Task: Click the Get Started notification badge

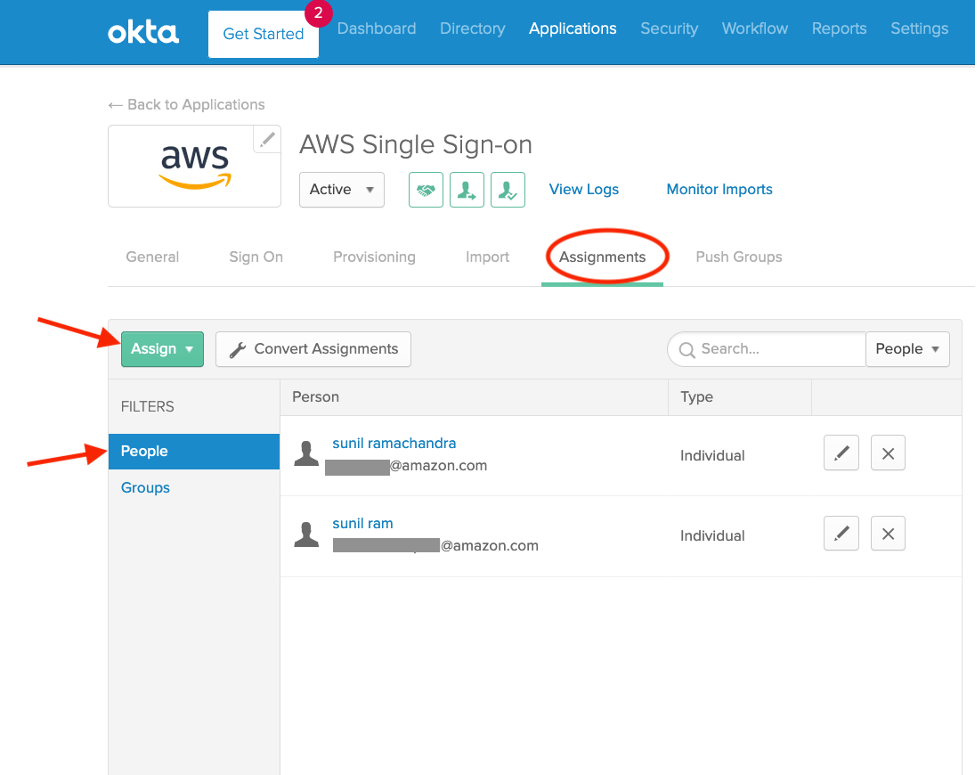Action: pos(317,14)
